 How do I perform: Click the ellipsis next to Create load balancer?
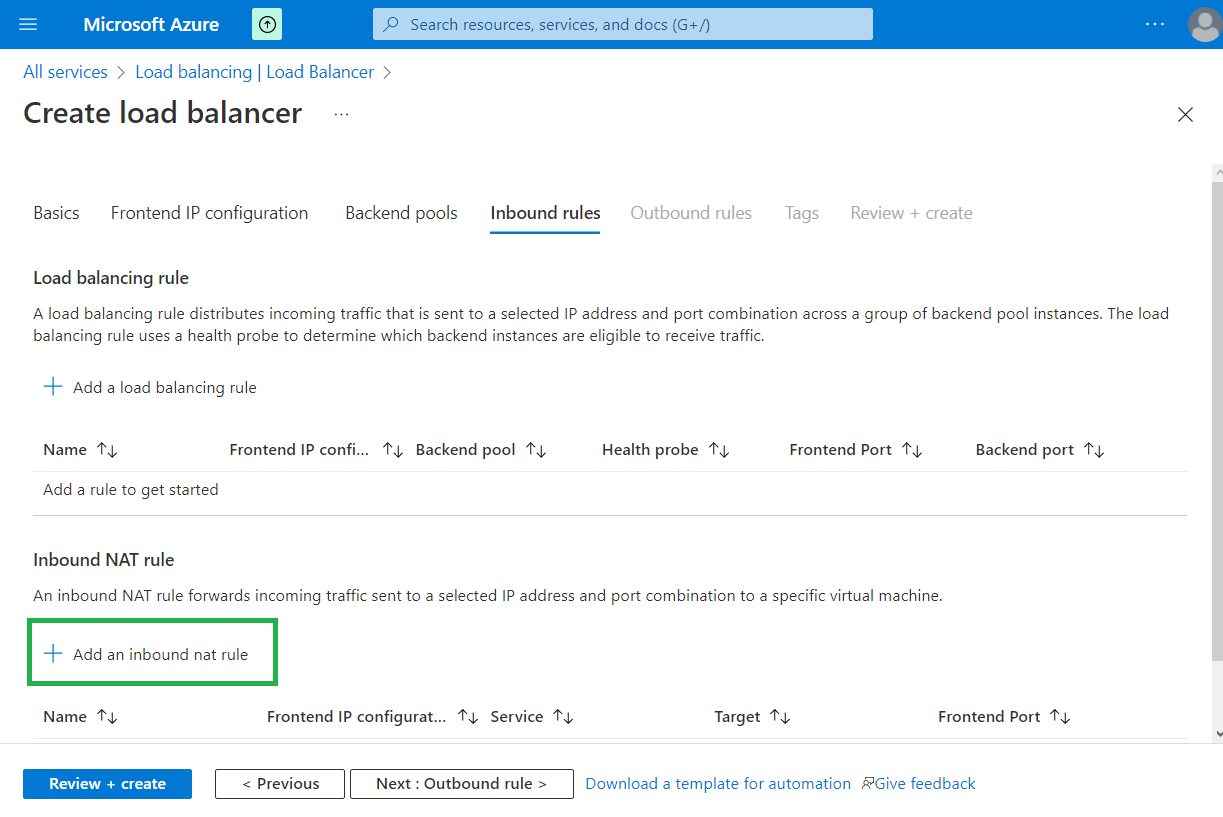(x=342, y=114)
